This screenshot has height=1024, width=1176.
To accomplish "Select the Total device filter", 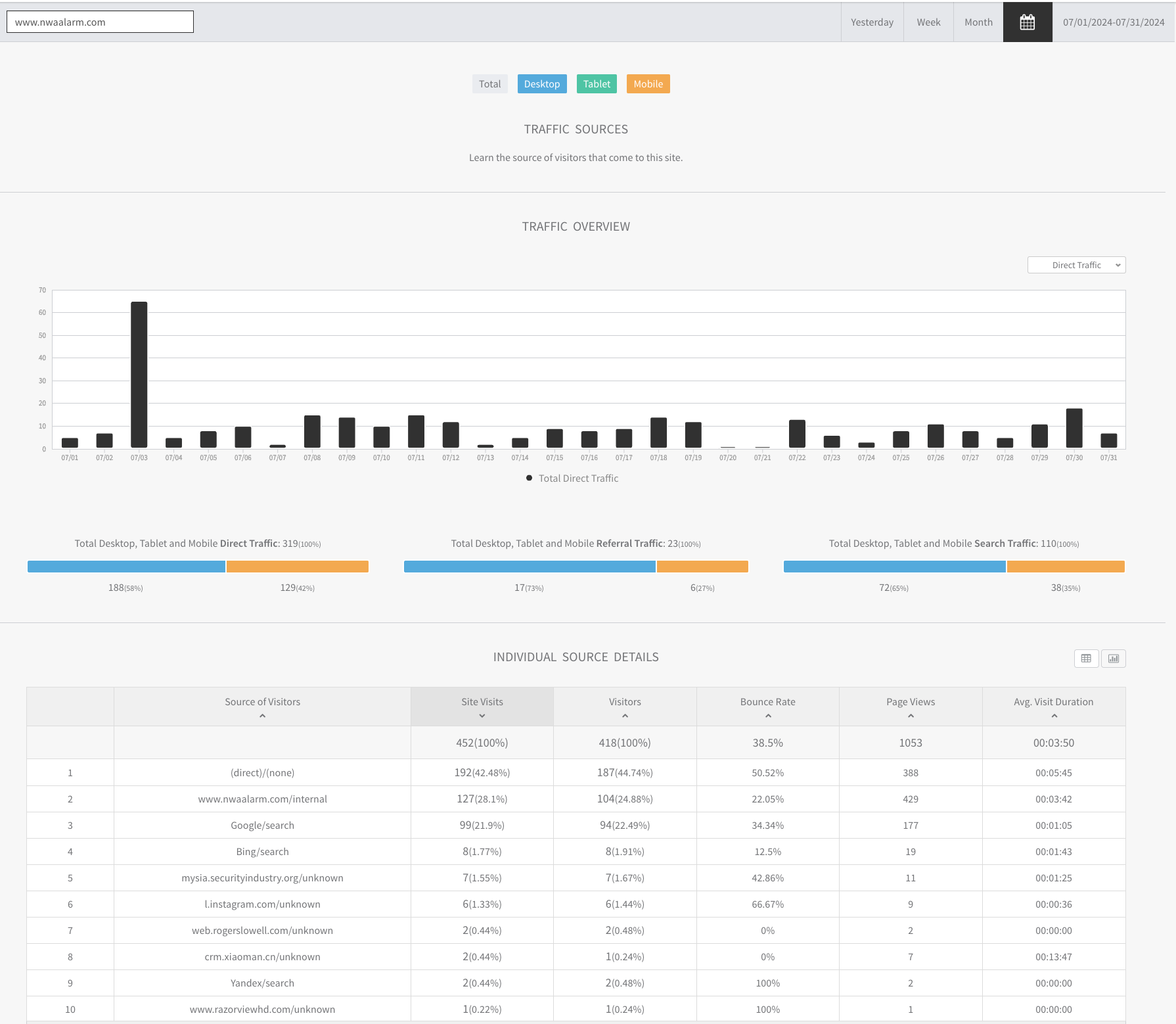I will [x=489, y=84].
